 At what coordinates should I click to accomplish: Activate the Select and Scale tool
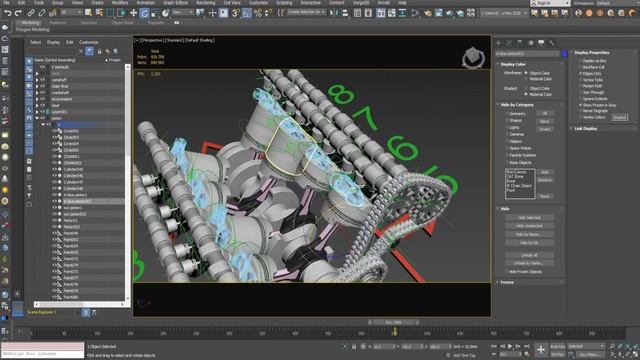pos(155,13)
